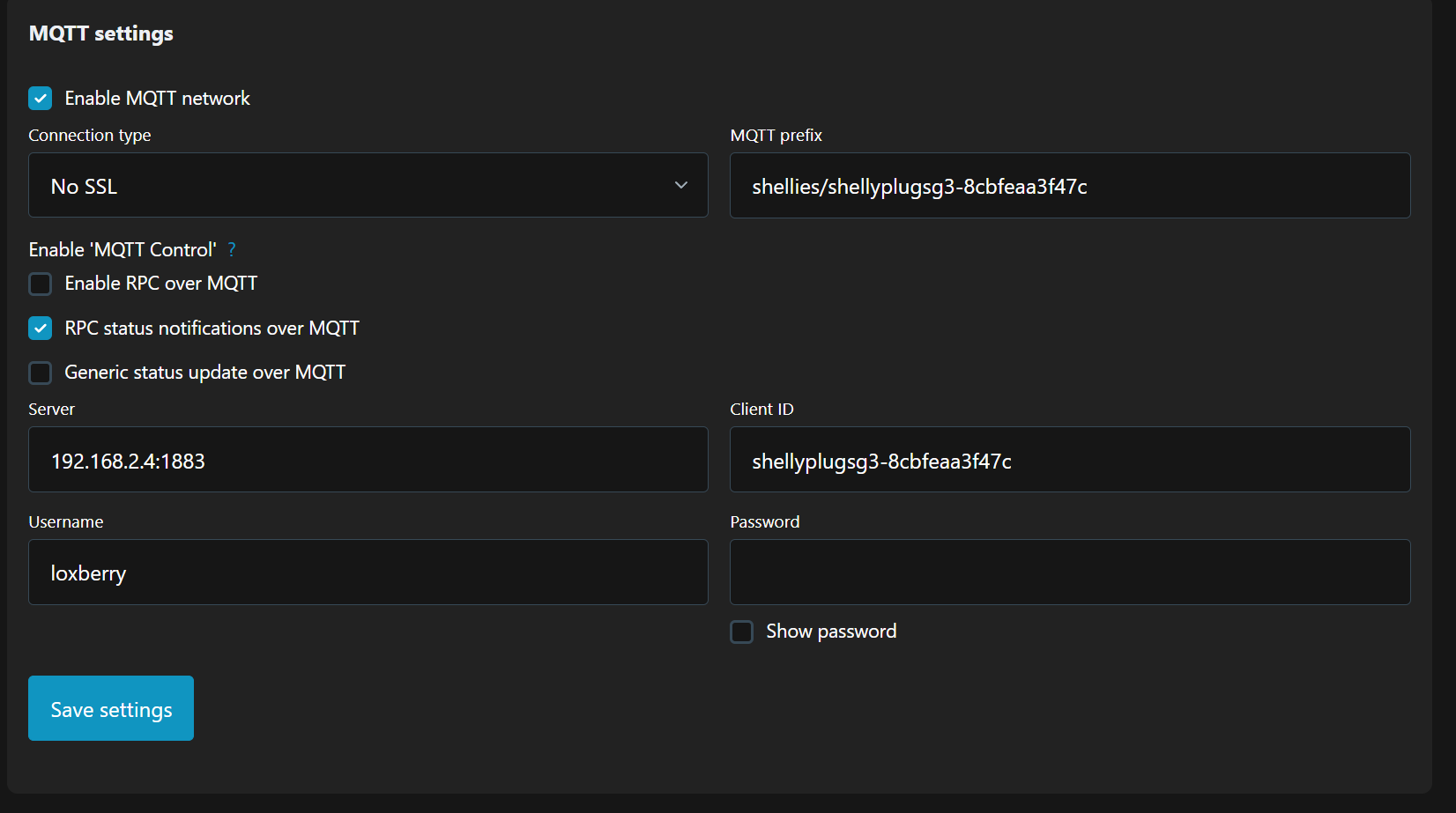The width and height of the screenshot is (1456, 813).
Task: Click into the MQTT prefix field
Action: point(1070,186)
